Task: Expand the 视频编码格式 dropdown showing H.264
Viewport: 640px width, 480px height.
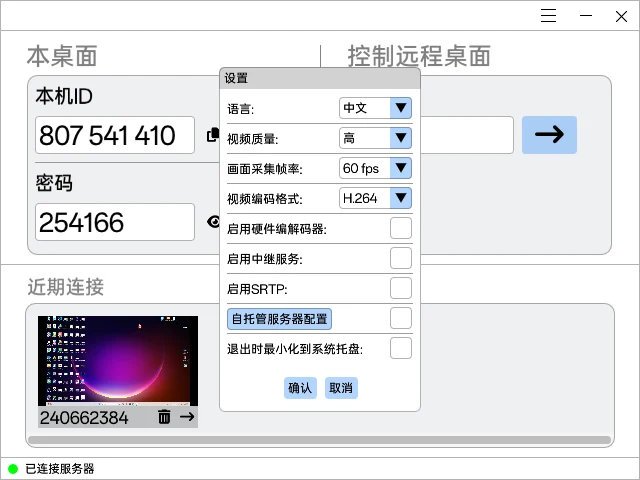Action: [x=375, y=198]
